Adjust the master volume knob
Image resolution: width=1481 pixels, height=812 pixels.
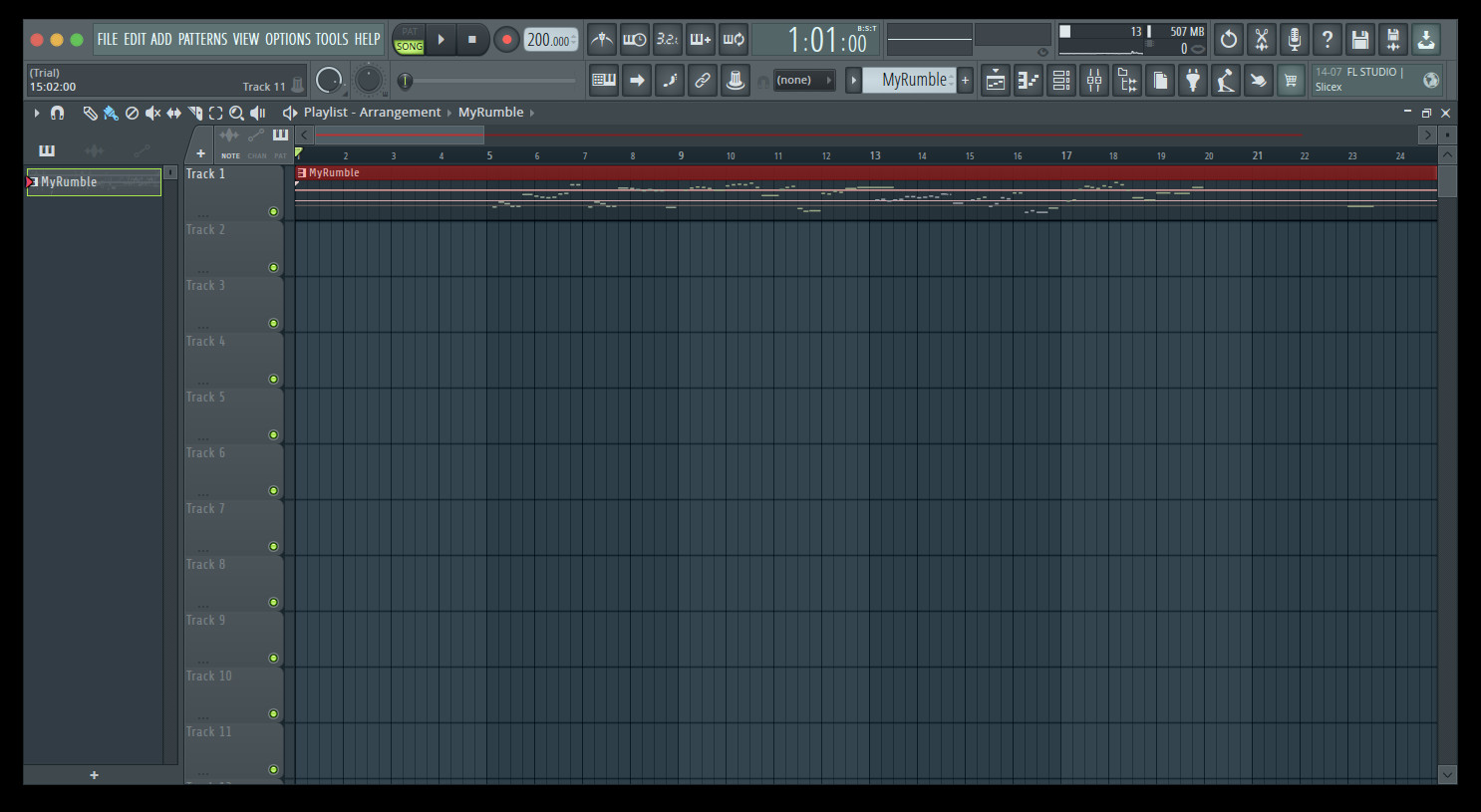click(329, 81)
